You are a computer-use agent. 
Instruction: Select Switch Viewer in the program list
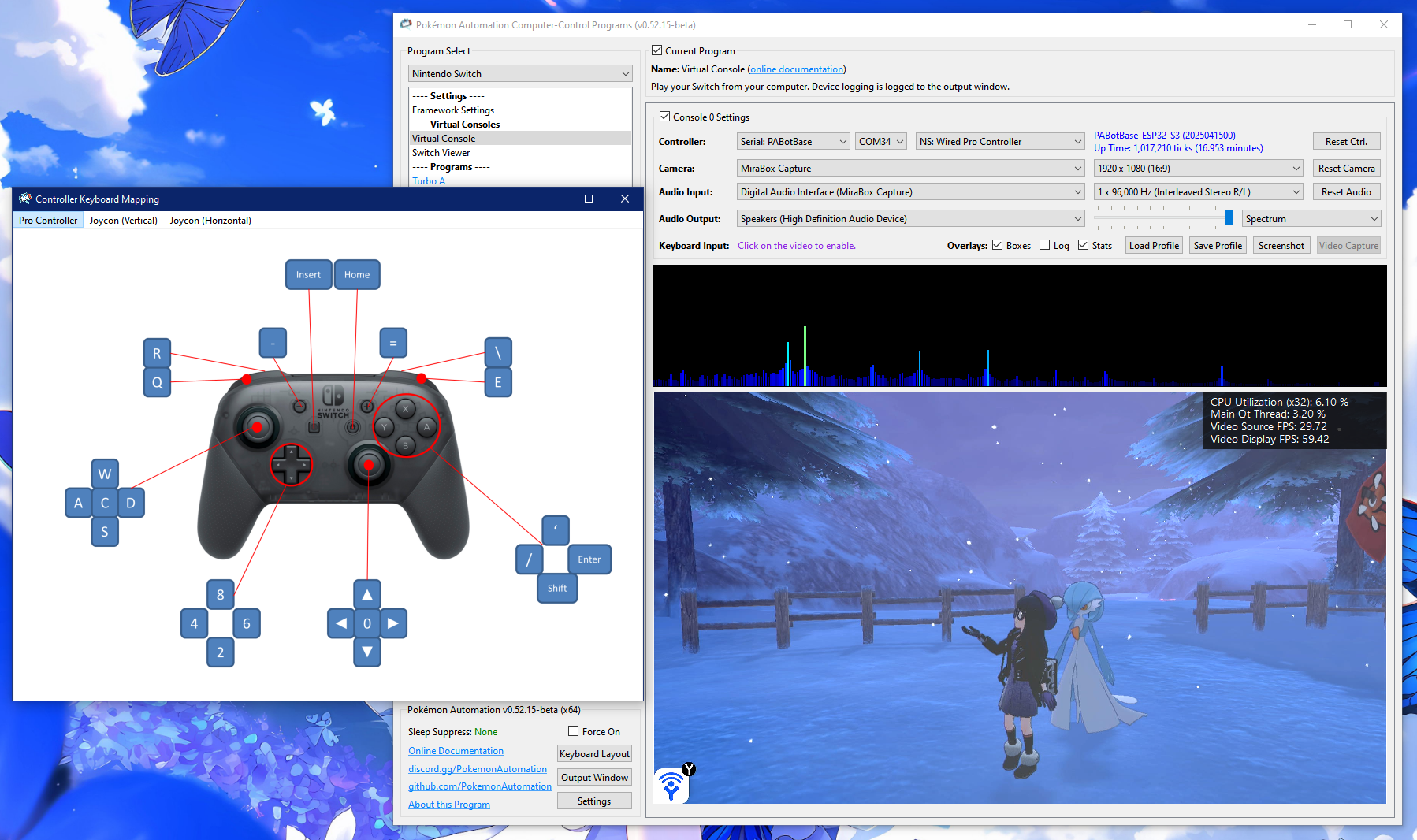click(441, 153)
